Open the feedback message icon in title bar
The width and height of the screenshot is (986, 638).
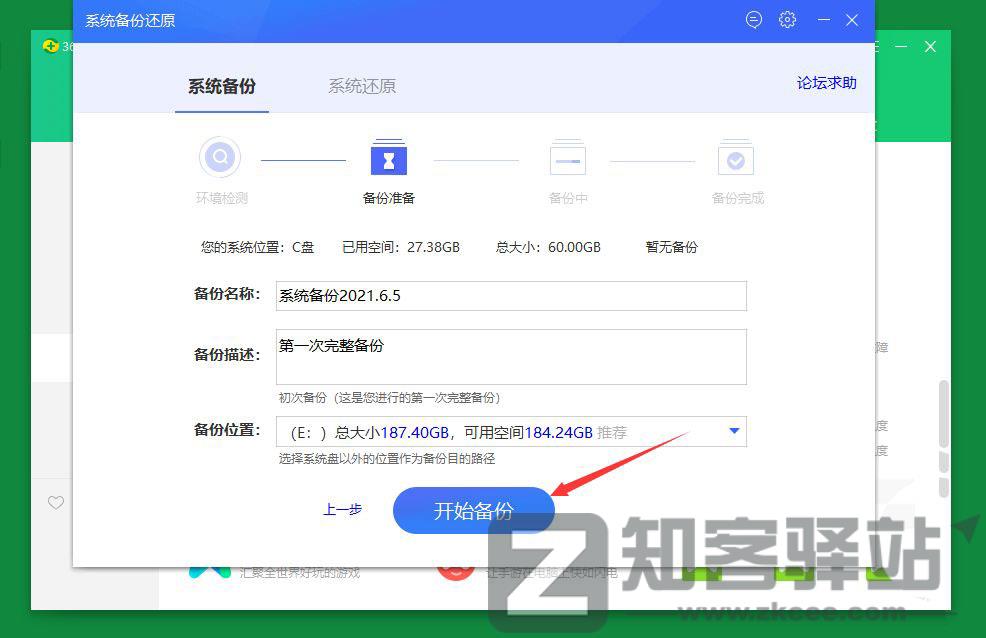[753, 19]
